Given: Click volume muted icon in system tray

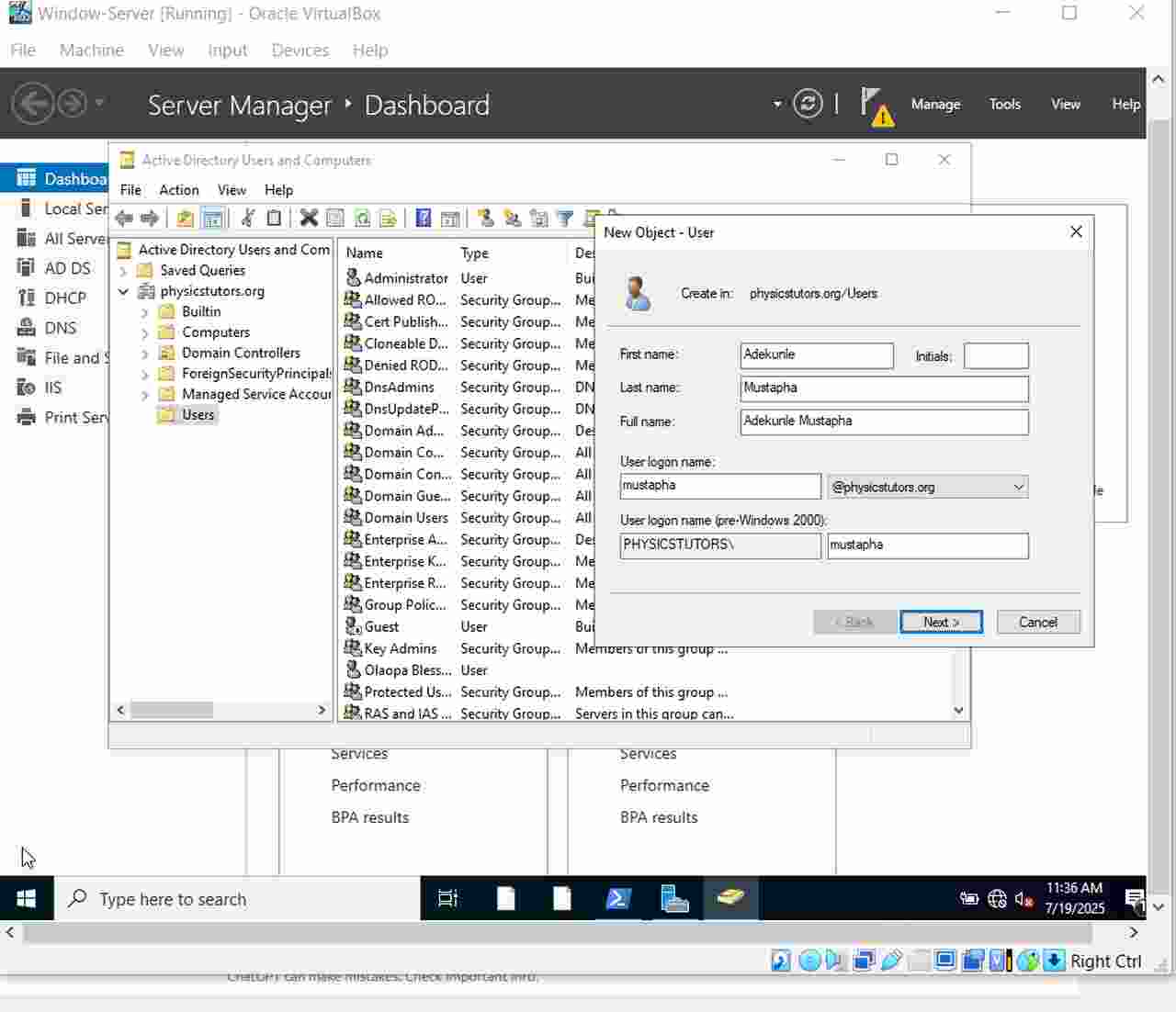Looking at the screenshot, I should tap(1023, 899).
